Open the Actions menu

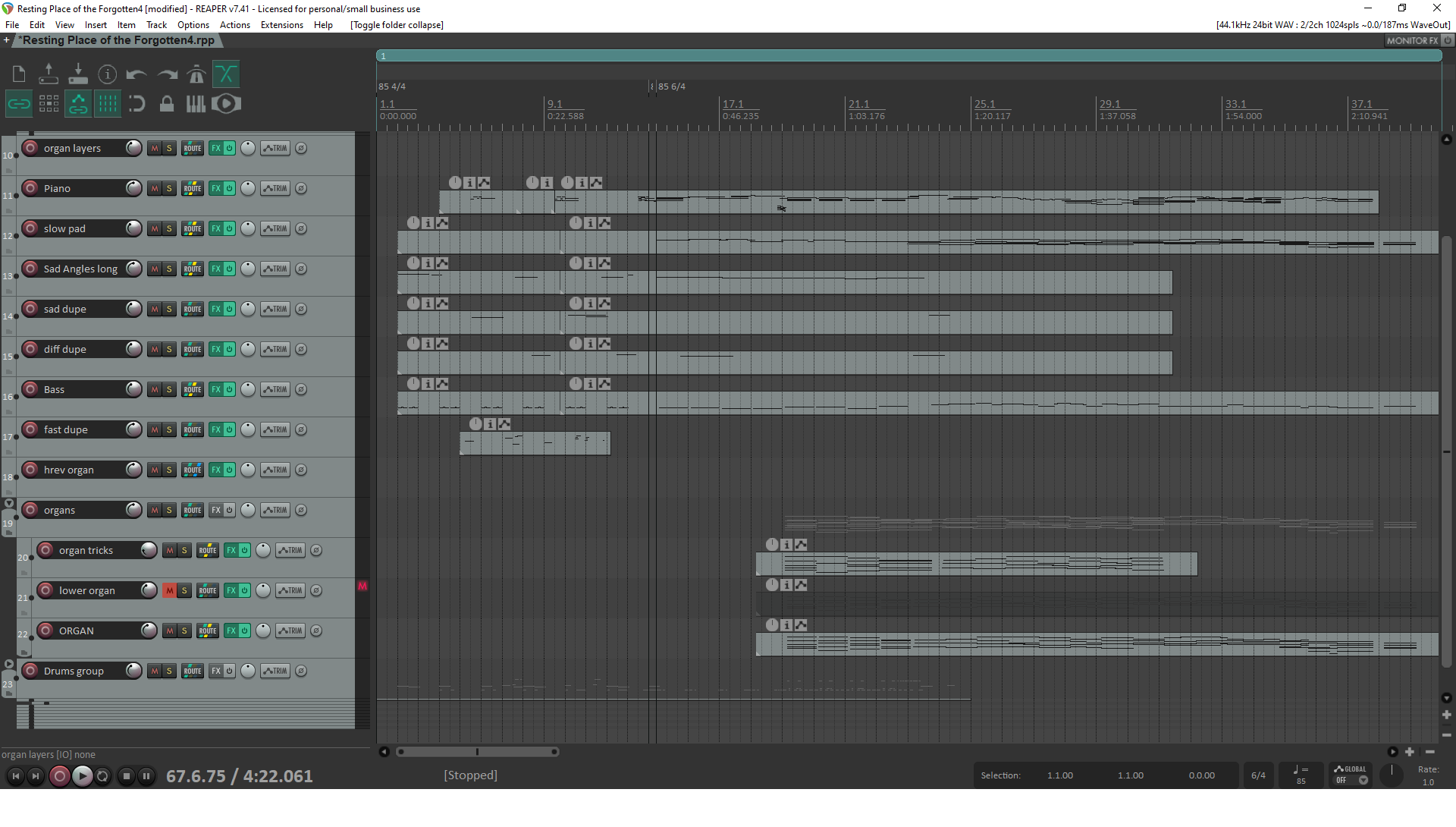click(234, 25)
